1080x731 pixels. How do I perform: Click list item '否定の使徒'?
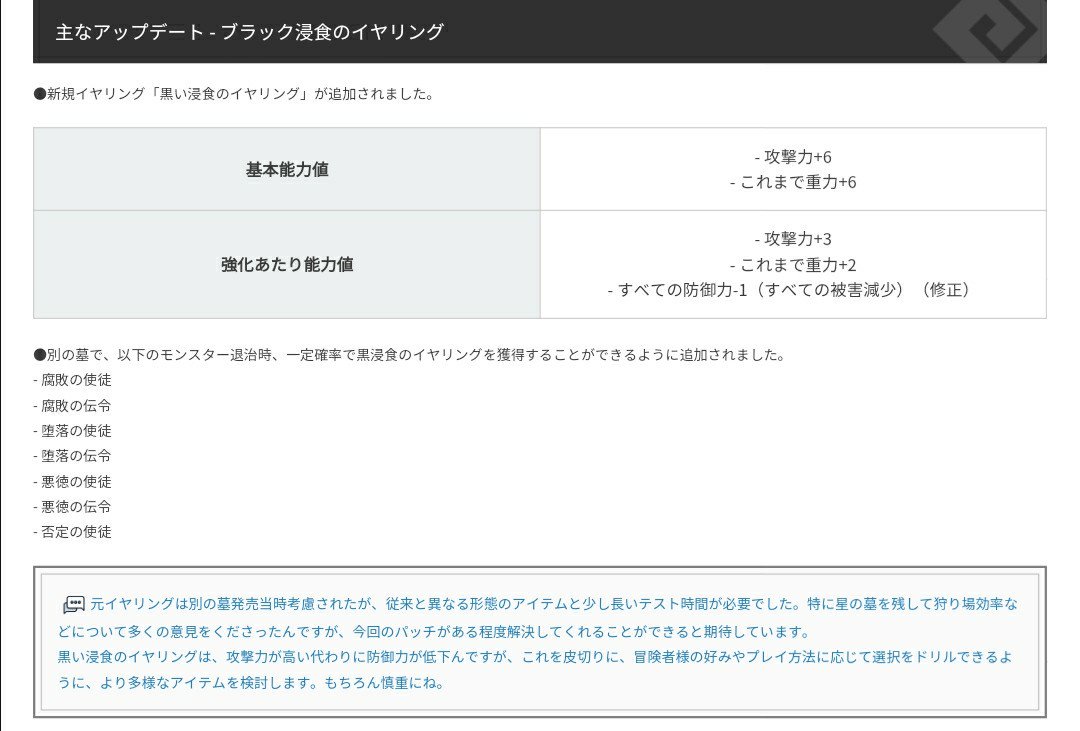(72, 532)
